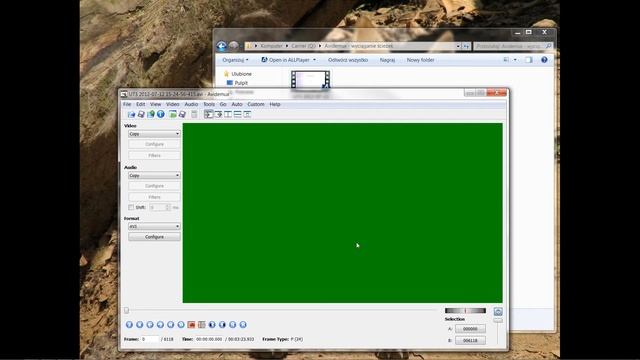Jump to the previous keyframe
Viewport: 640px width, 360px height.
pyautogui.click(x=171, y=324)
